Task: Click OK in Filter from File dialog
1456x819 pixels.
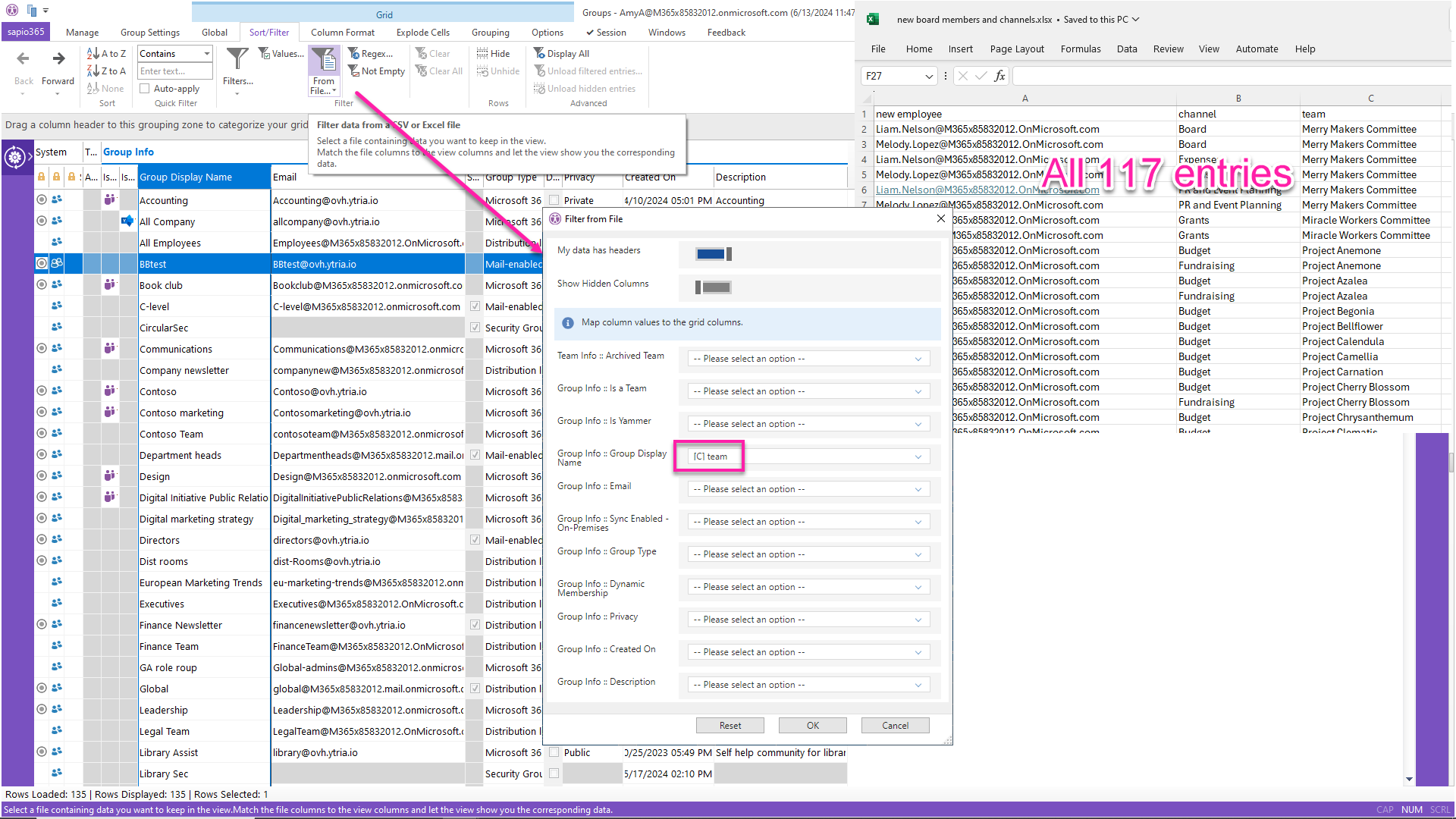Action: pos(813,726)
